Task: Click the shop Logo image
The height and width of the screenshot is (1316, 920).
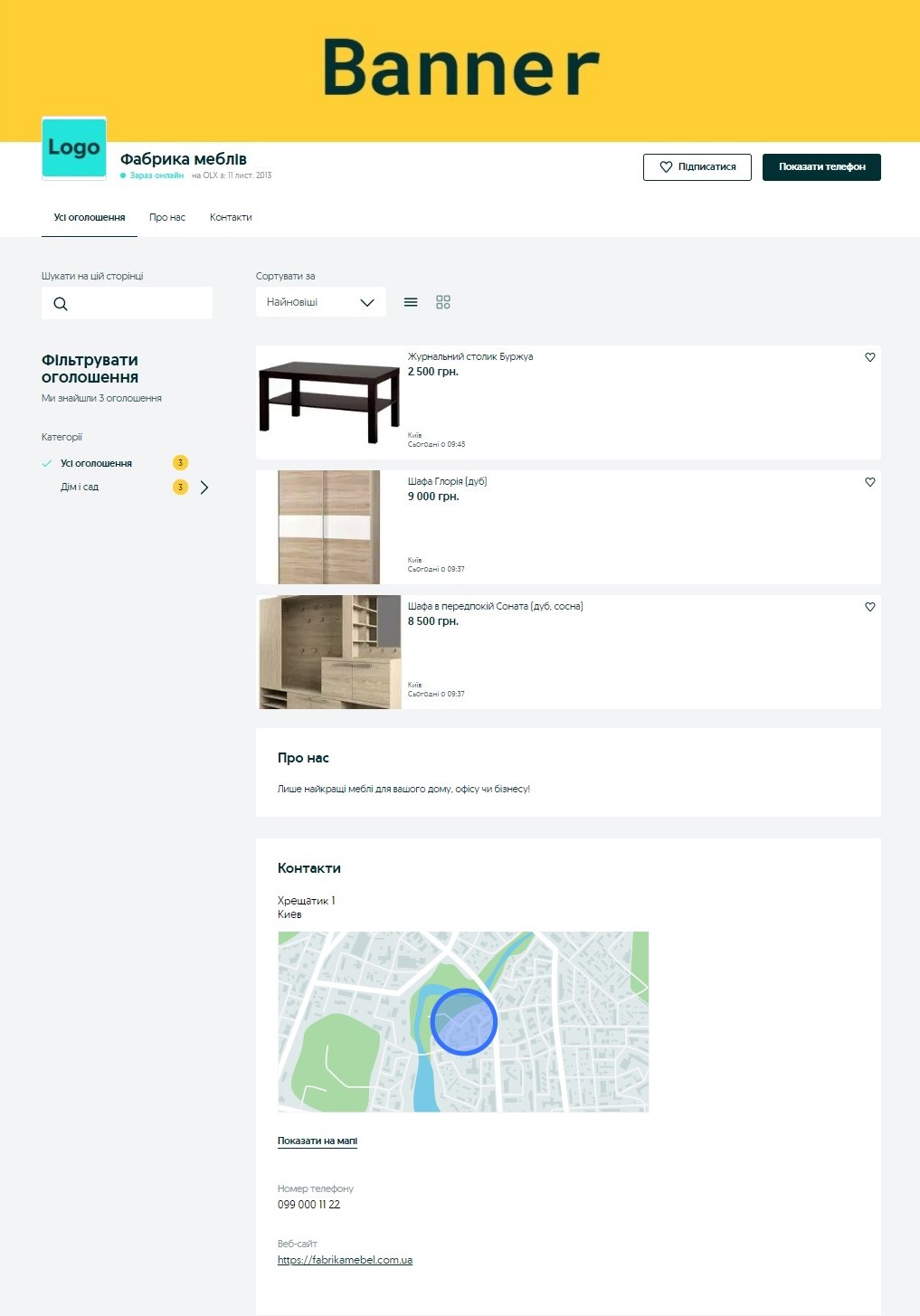Action: [x=74, y=148]
